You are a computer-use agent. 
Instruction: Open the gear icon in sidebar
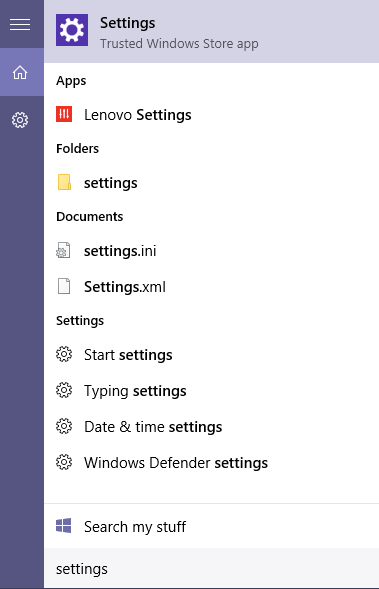click(20, 120)
